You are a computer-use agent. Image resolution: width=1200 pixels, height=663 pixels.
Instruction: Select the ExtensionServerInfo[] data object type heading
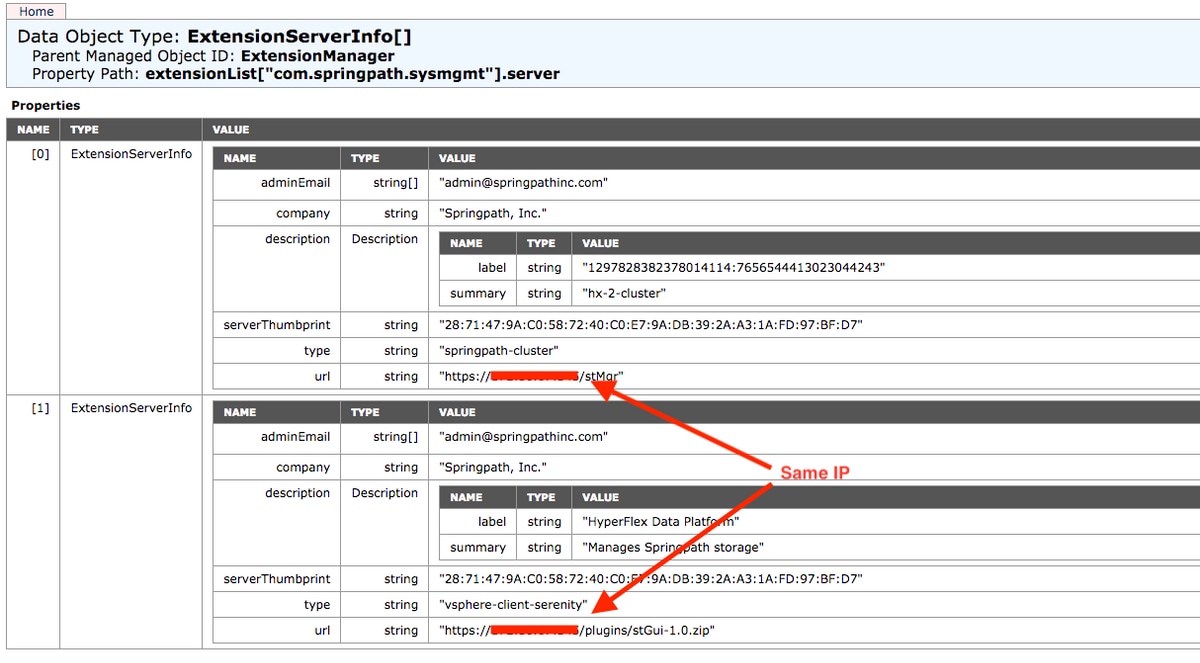point(300,37)
